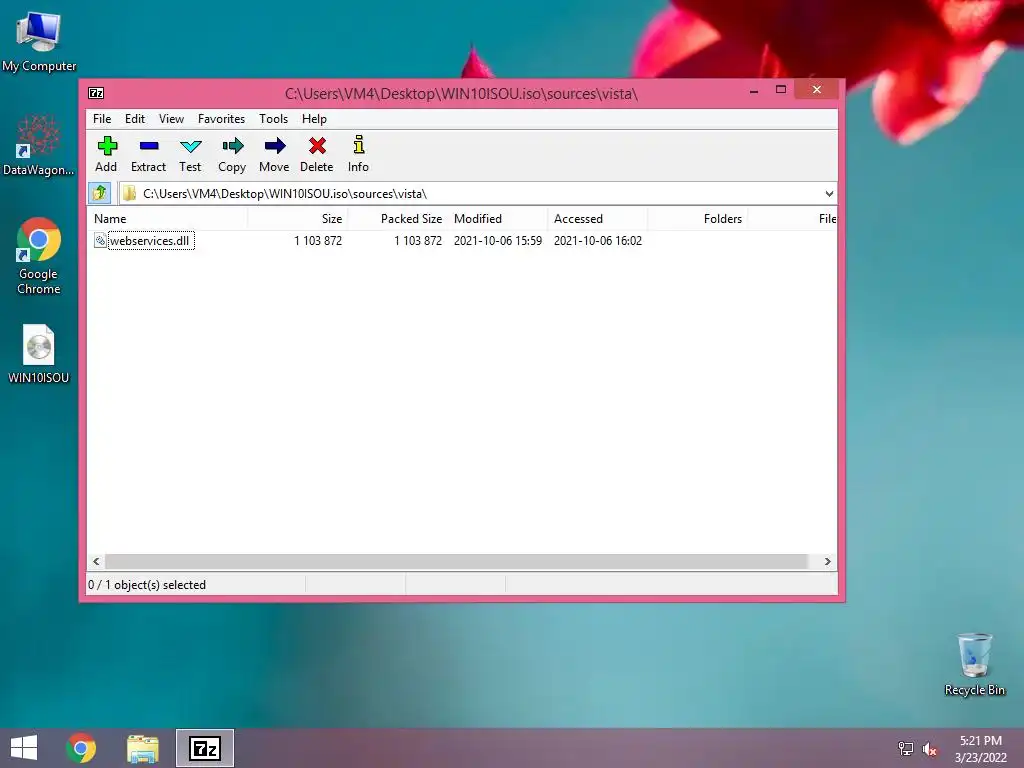Image resolution: width=1024 pixels, height=768 pixels.
Task: Click the 7z icon in title bar
Action: 96,93
